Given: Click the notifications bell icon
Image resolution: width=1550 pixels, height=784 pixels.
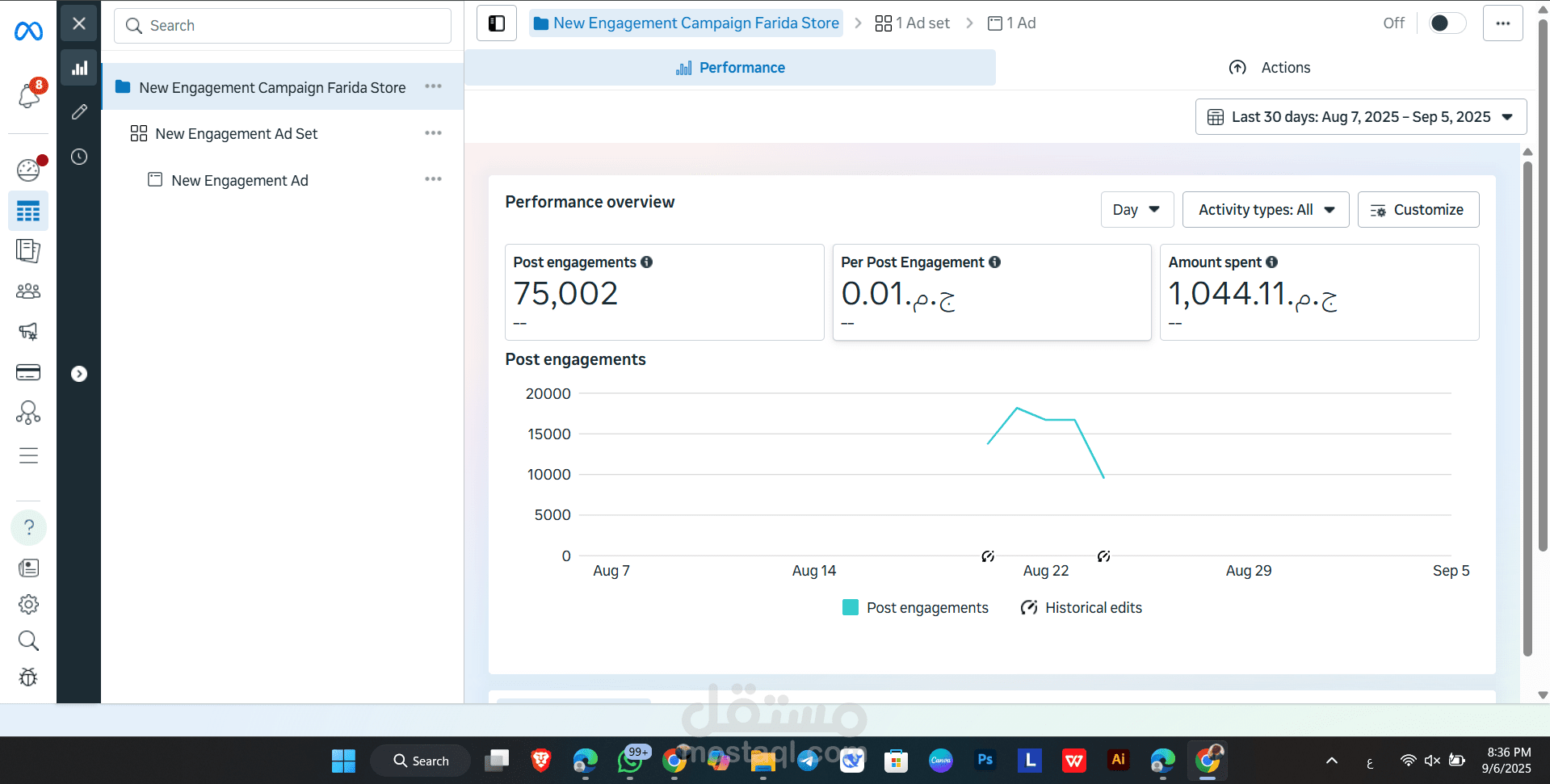Looking at the screenshot, I should pyautogui.click(x=29, y=95).
